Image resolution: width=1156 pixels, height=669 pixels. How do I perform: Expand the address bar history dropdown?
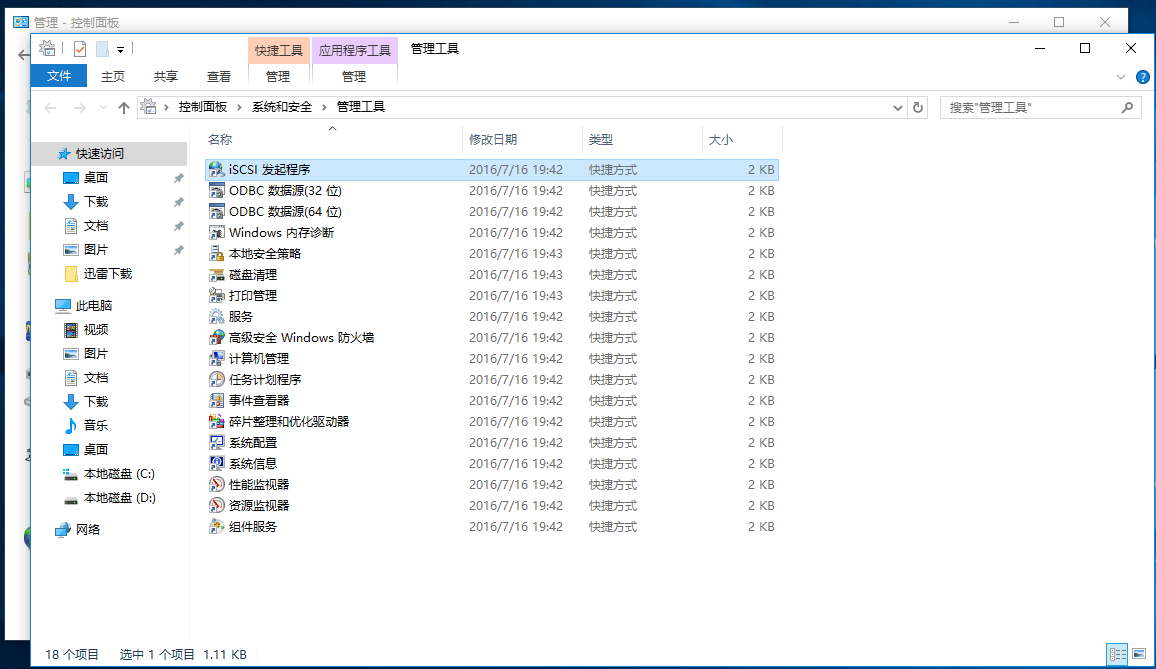pyautogui.click(x=897, y=107)
